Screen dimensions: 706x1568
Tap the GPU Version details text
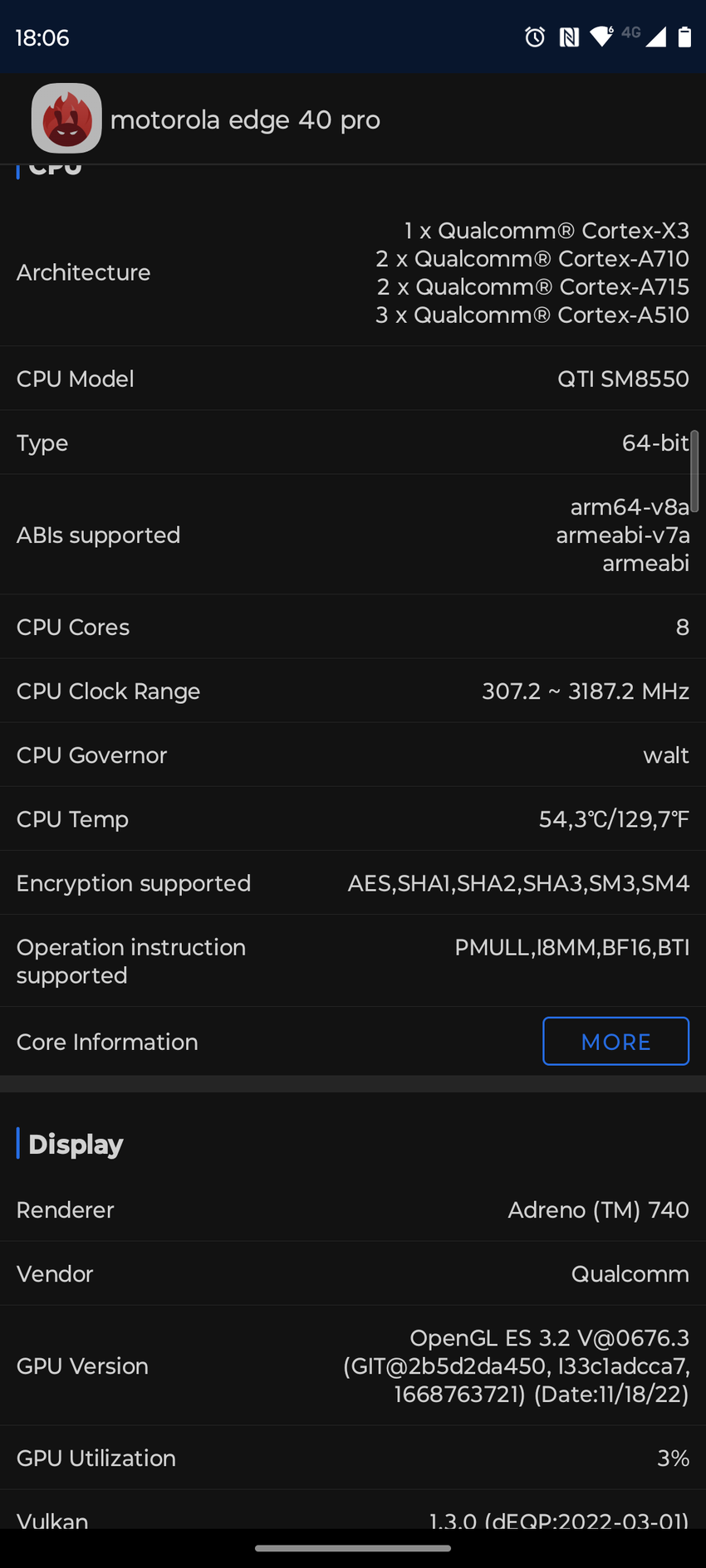point(517,1365)
